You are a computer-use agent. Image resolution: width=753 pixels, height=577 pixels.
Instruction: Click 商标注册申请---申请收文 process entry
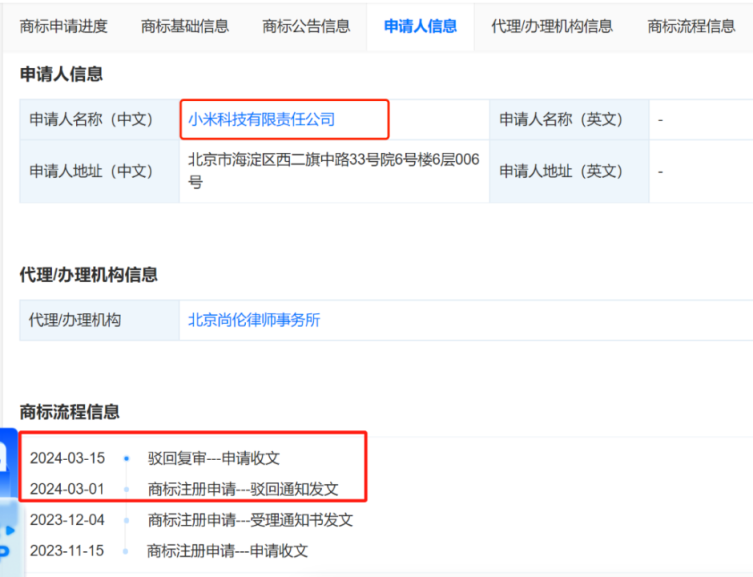pos(228,551)
